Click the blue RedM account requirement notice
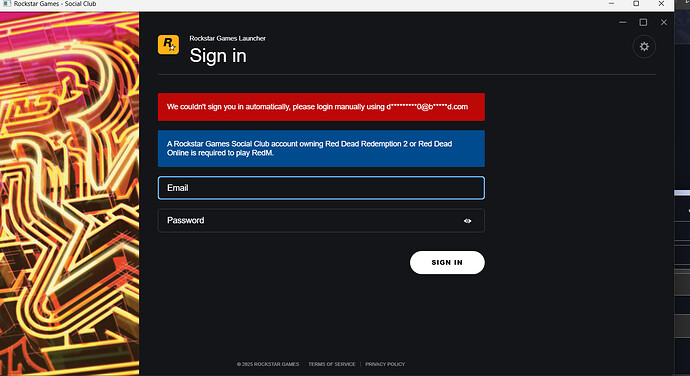 click(x=321, y=148)
